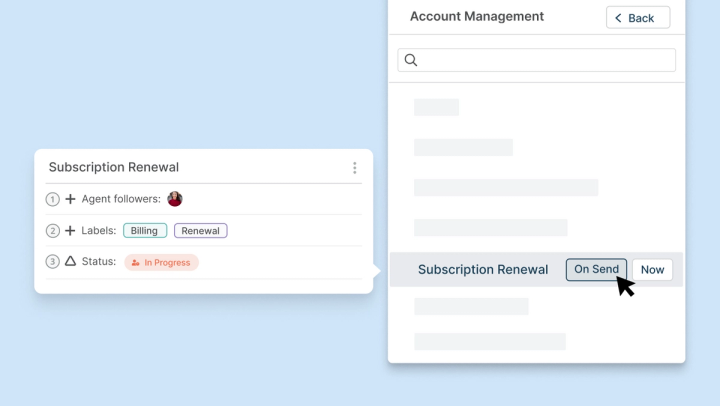Screen dimensions: 720x406
Task: Click the person icon in In Progress badge
Action: [136, 263]
